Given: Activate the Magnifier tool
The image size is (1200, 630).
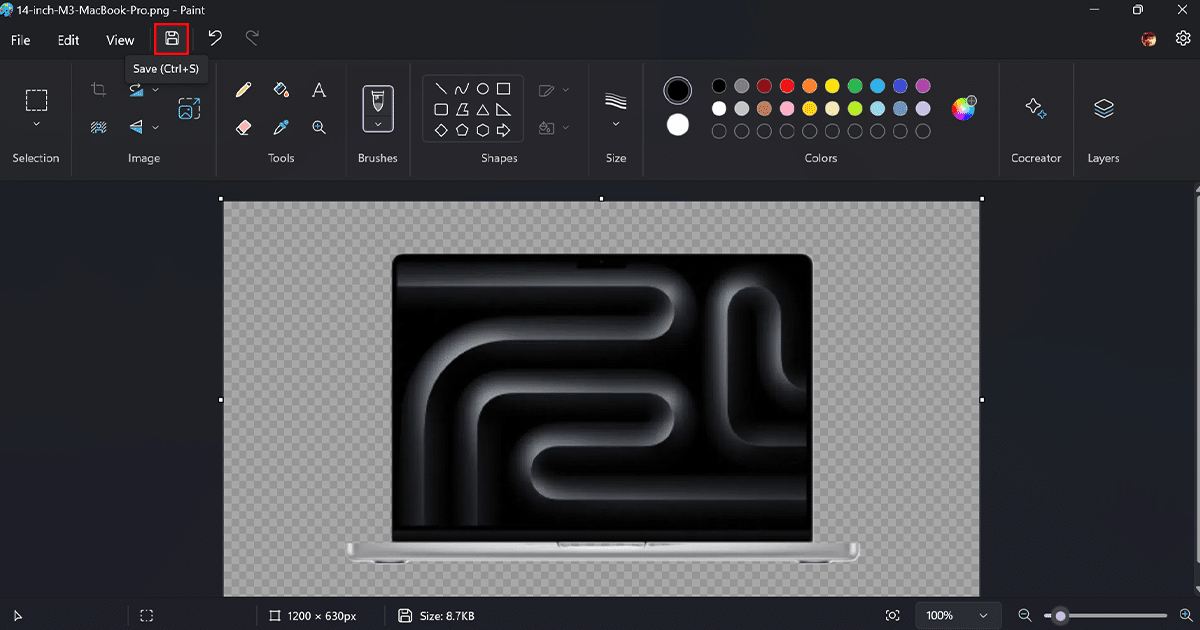Looking at the screenshot, I should [x=318, y=127].
